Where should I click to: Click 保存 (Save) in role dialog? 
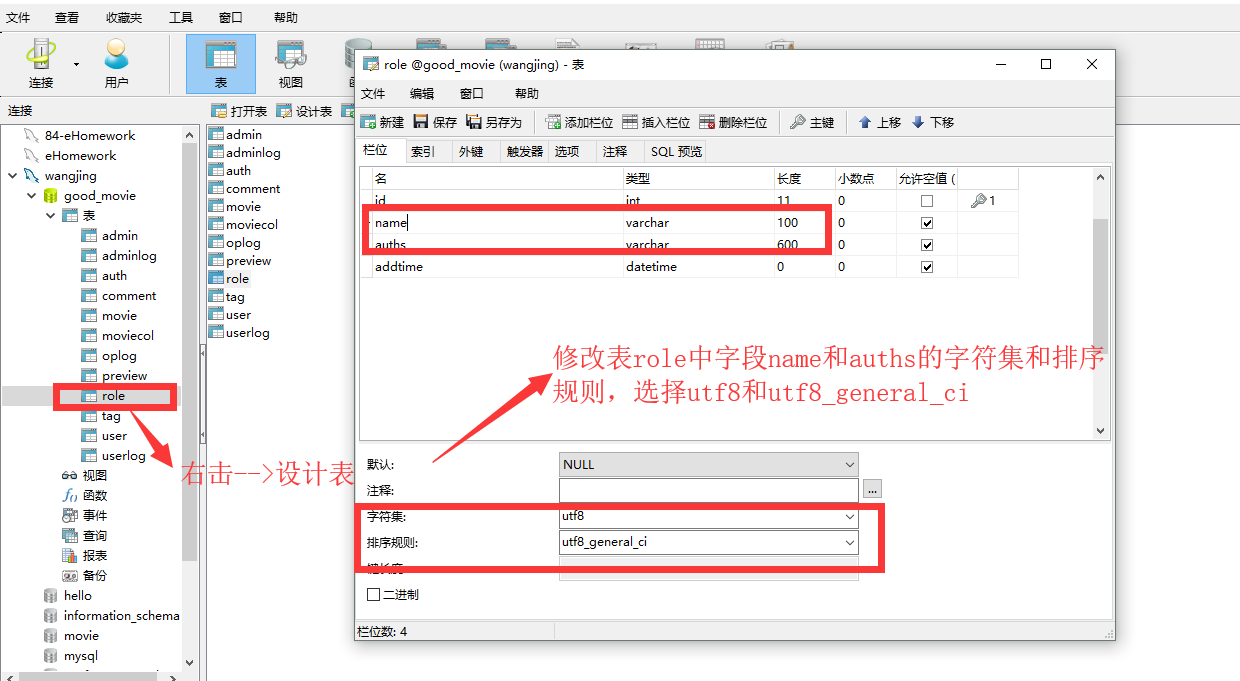435,122
